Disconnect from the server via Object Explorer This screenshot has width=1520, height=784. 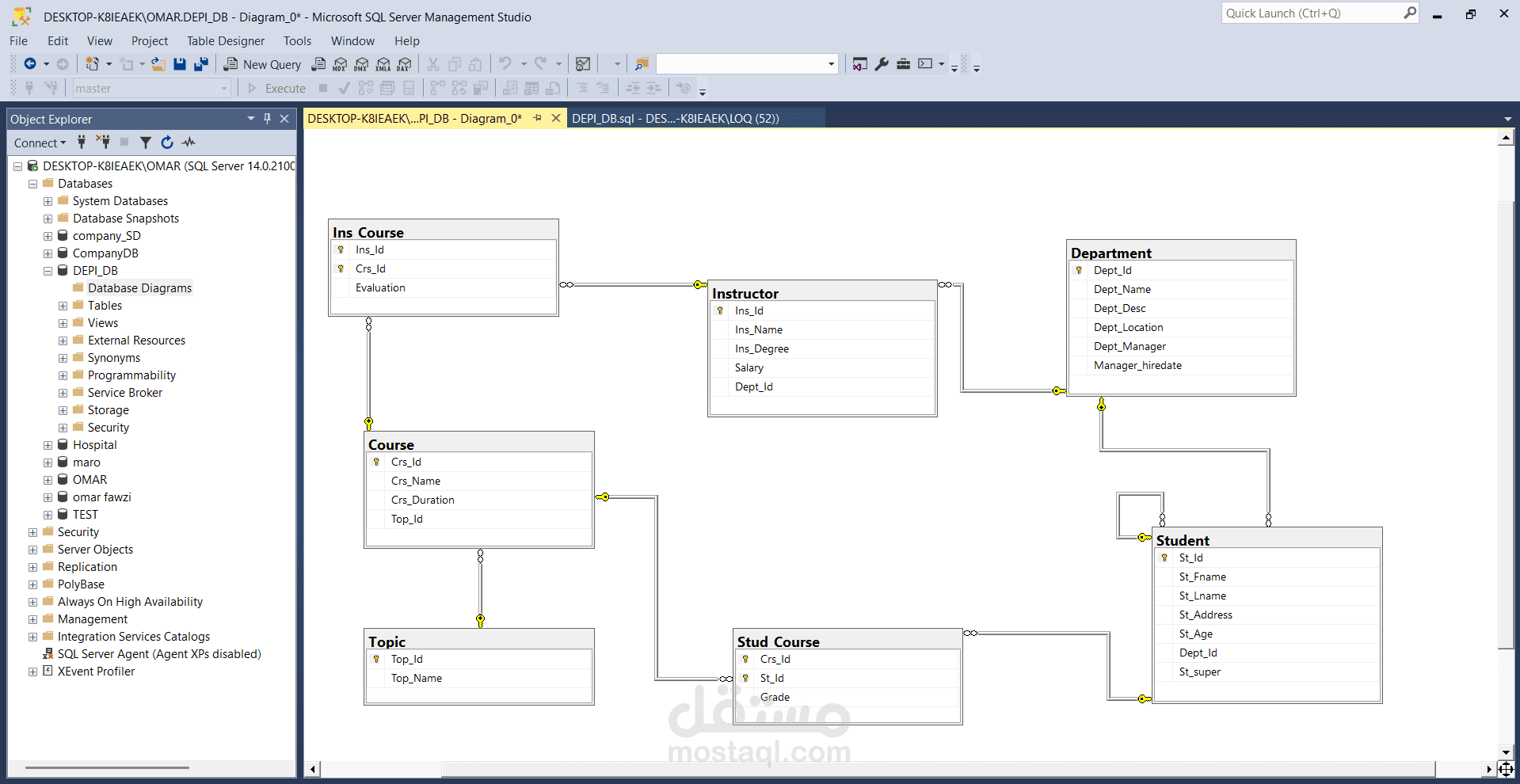(103, 143)
